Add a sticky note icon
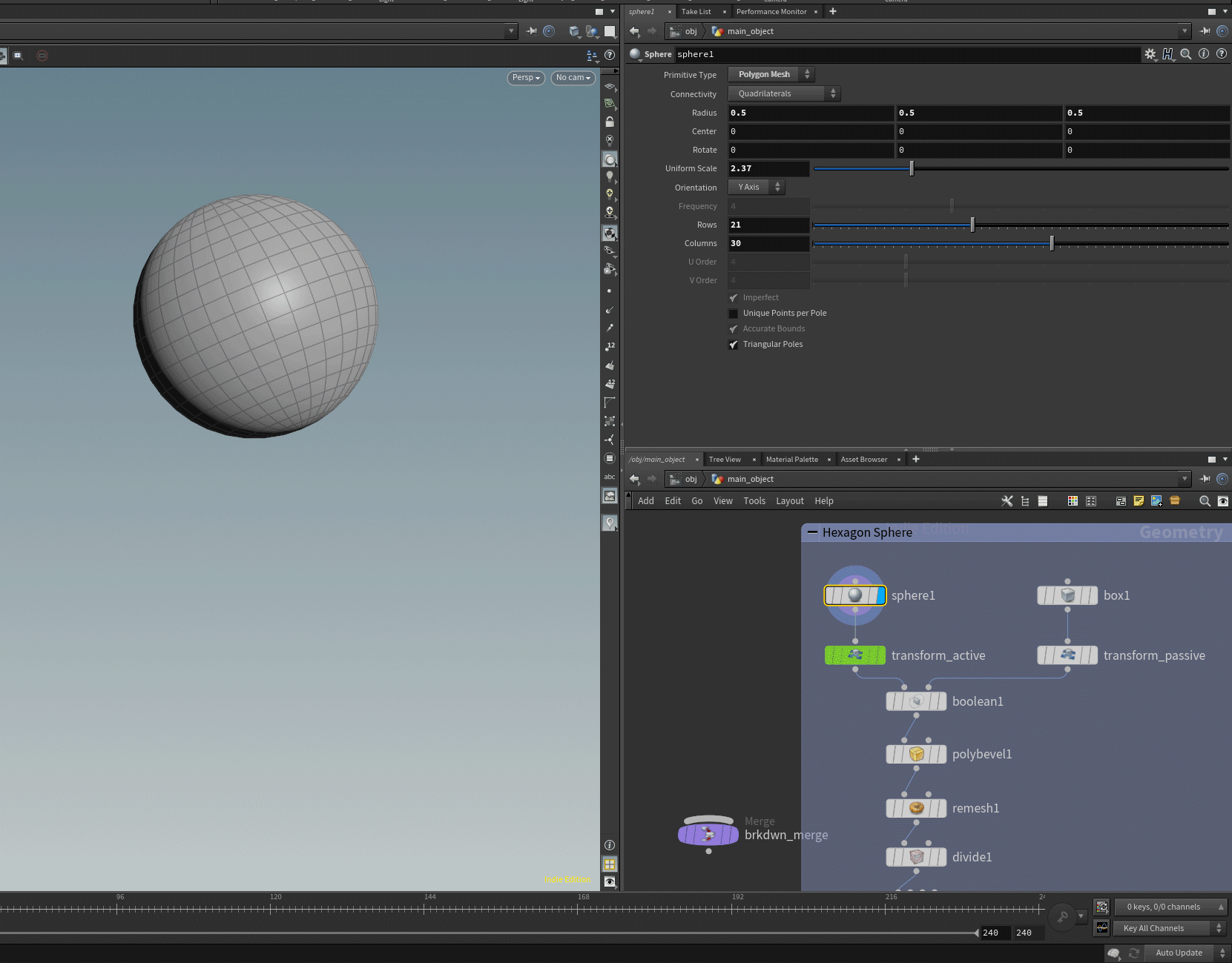 [1139, 501]
